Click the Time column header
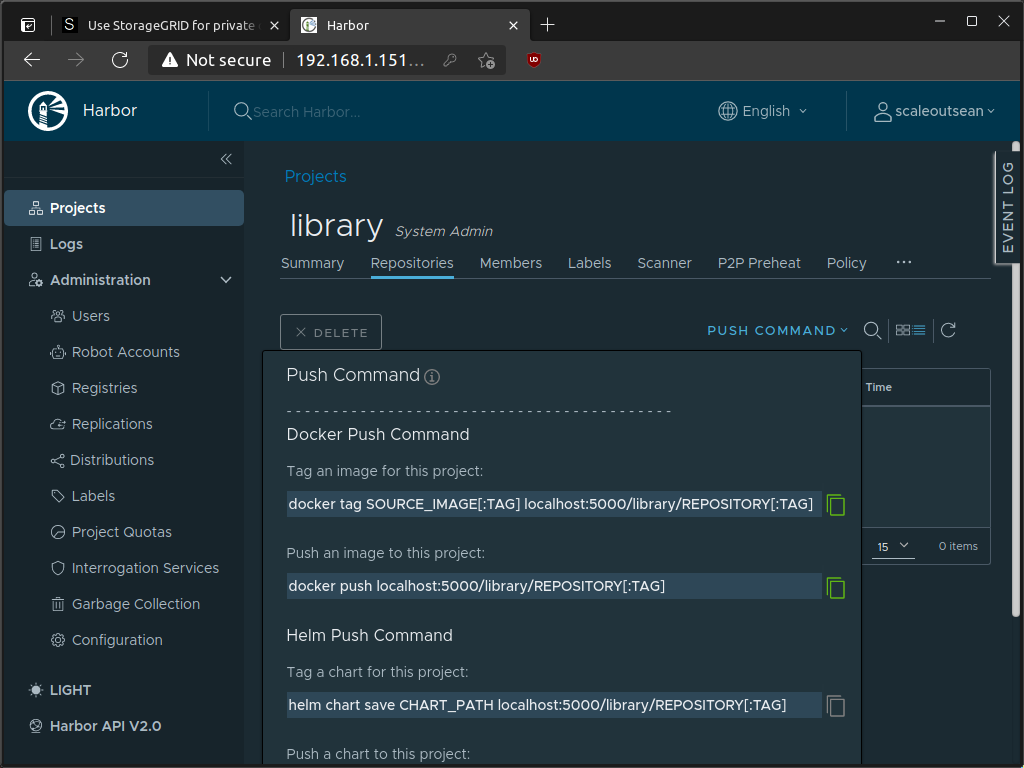The width and height of the screenshot is (1024, 768). (x=878, y=387)
